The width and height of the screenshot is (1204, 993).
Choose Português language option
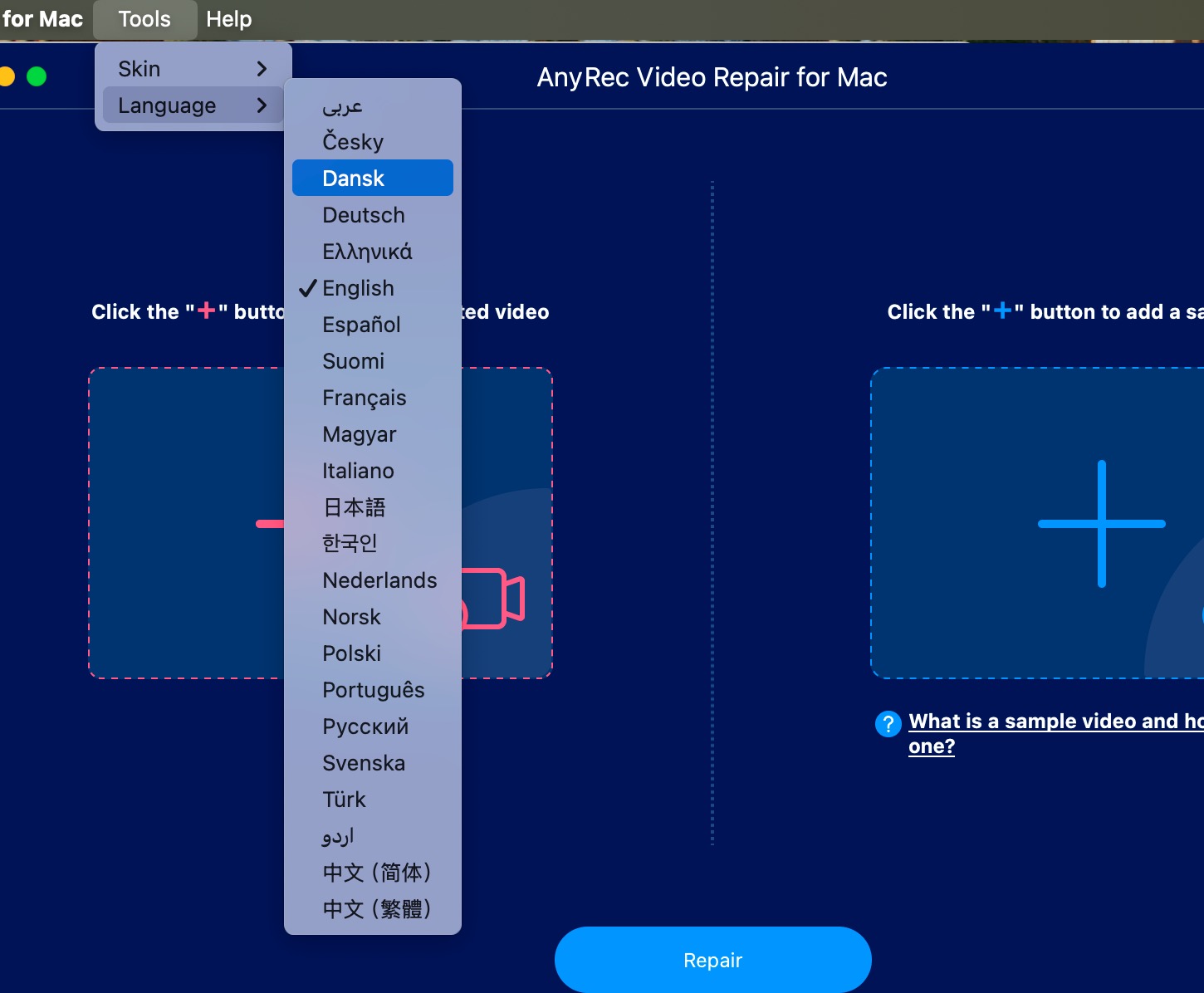pos(373,690)
